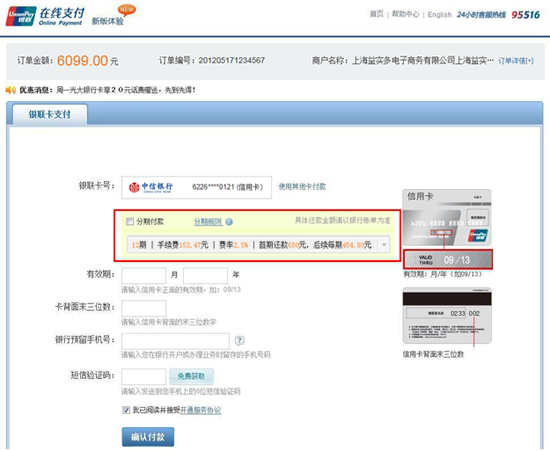Switch language to English
Viewport: 550px width, 451px height.
point(440,14)
